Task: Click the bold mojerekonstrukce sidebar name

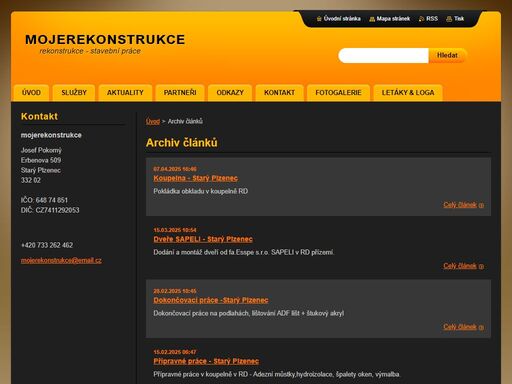Action: tap(51, 135)
